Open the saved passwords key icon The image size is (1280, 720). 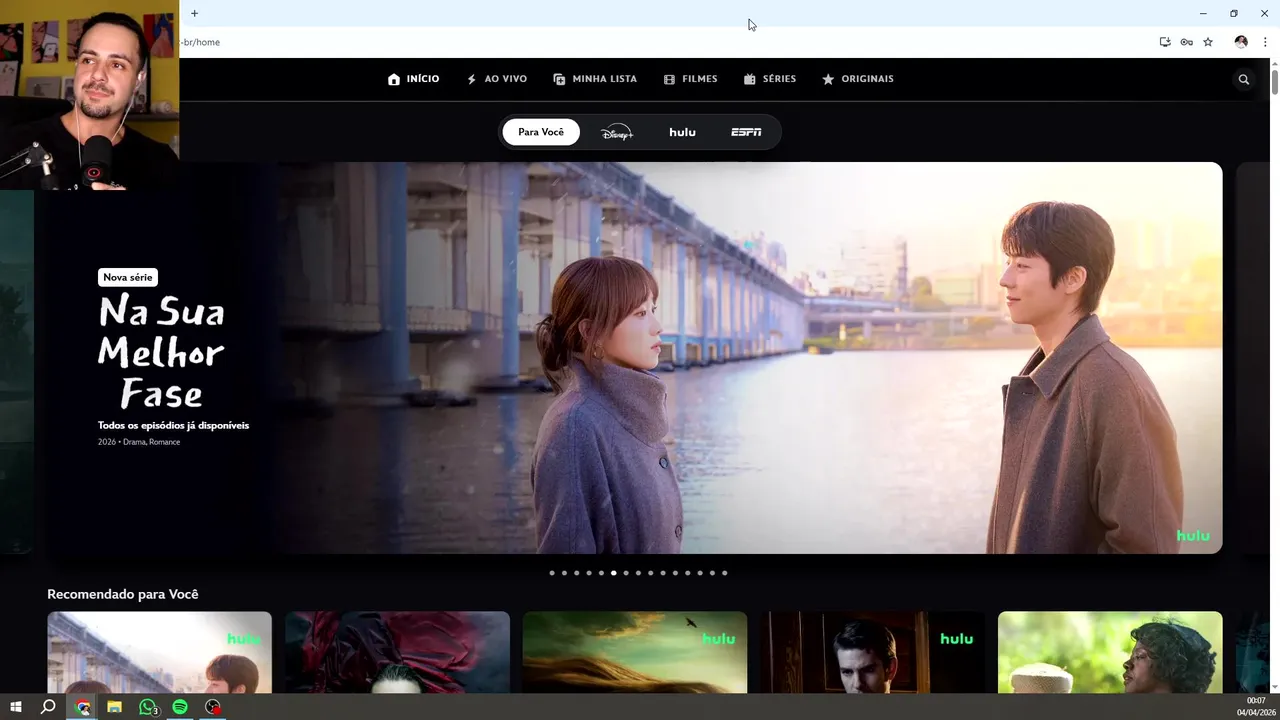click(1186, 42)
